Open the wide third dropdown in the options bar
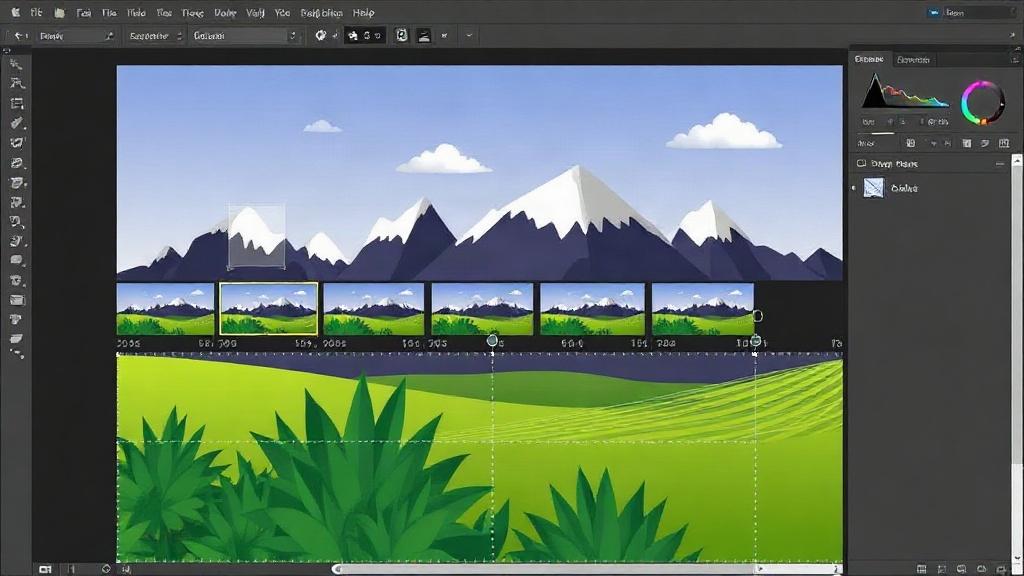Screen dimensions: 1024x576 point(245,36)
